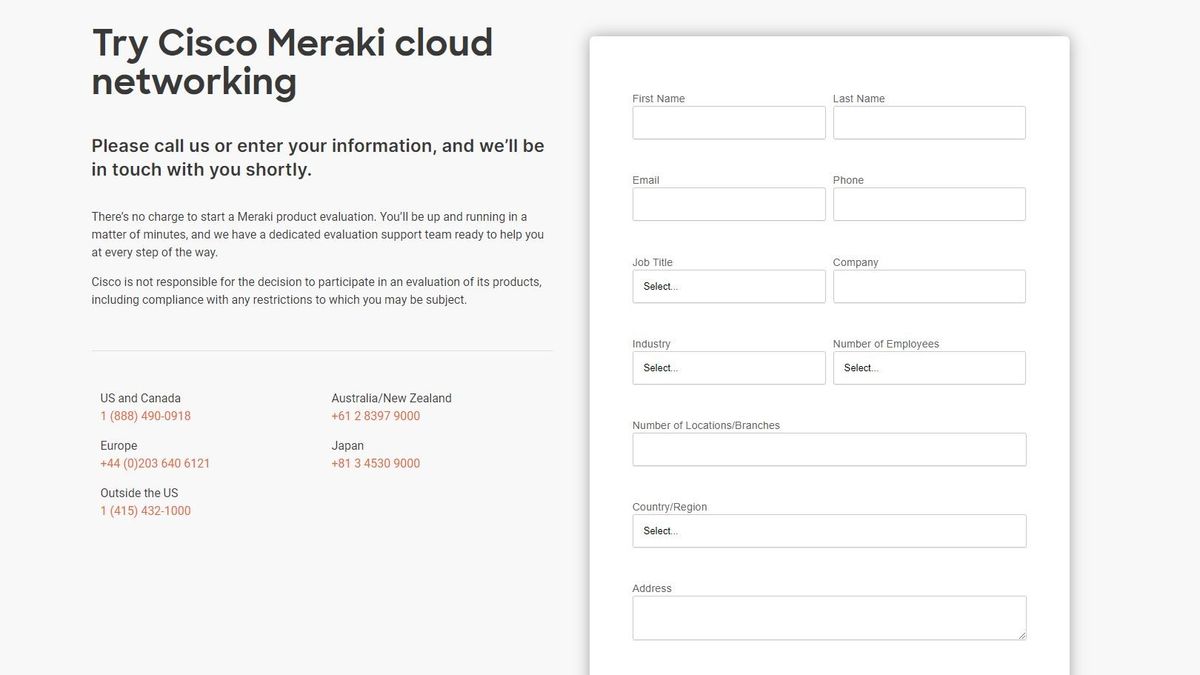Call the US and Canada number 1 (888) 490-0918

click(145, 415)
